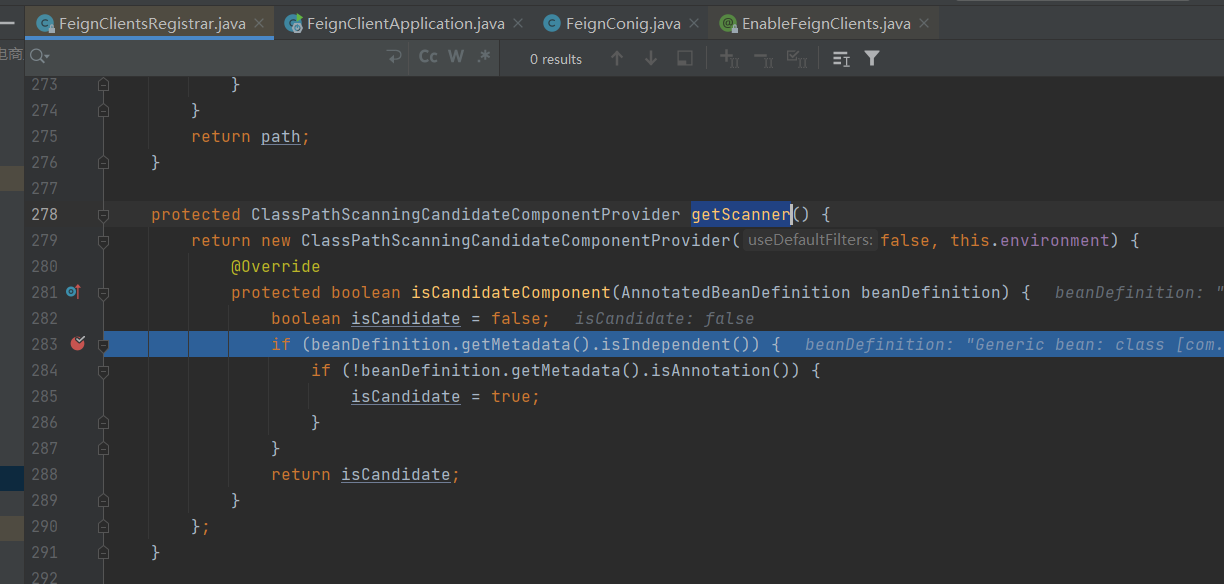Click line number 278 in gutter
Viewport: 1224px width, 584px height.
(x=45, y=214)
